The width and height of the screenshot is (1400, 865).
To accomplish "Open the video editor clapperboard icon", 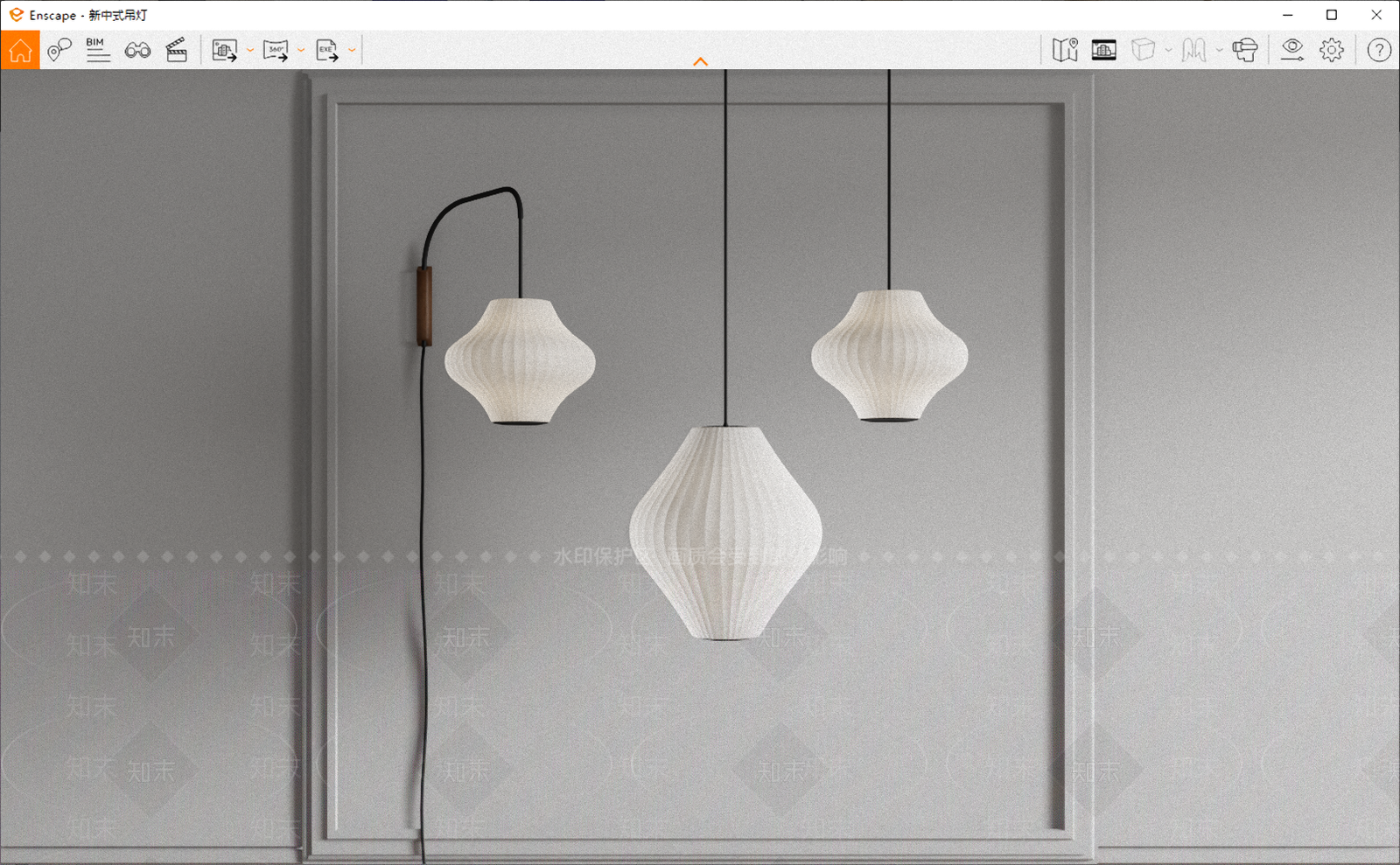I will (177, 50).
